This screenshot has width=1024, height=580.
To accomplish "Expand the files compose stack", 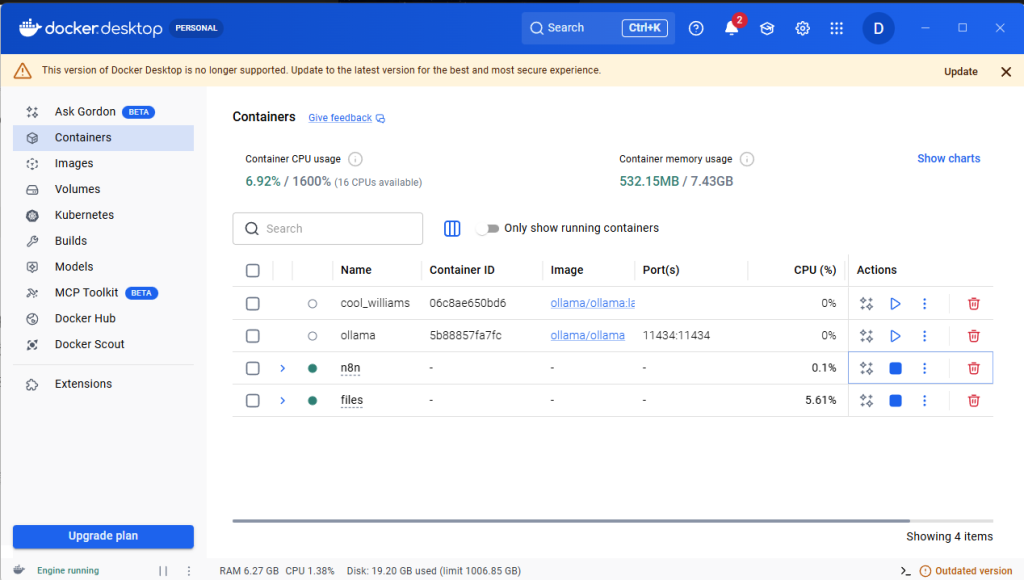I will [283, 400].
